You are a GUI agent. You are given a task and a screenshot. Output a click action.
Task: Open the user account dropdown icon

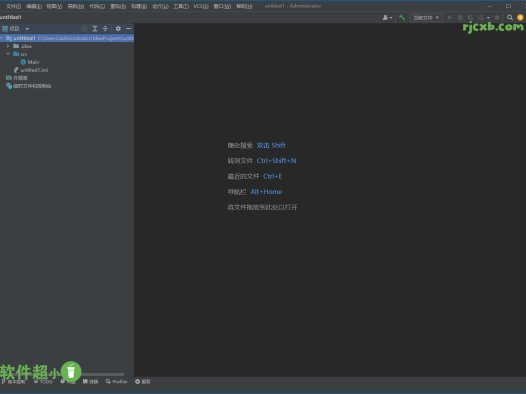pyautogui.click(x=387, y=17)
